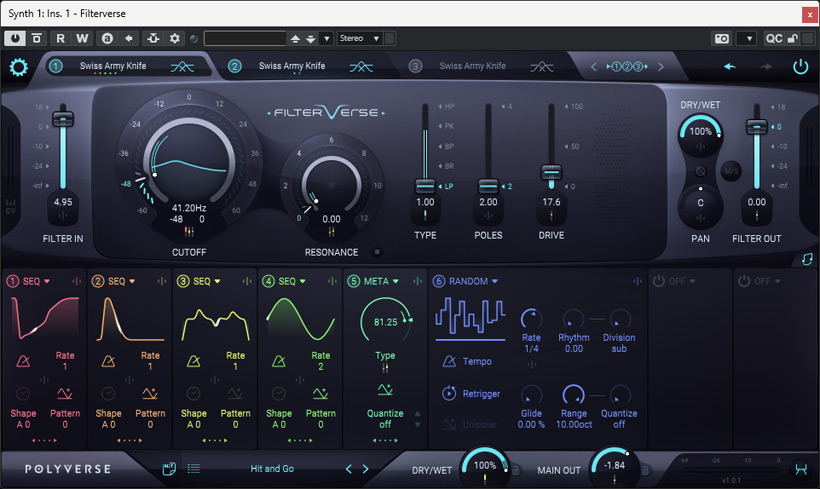
Task: Toggle Tempo option in RANDOM modulator
Action: tap(467, 361)
